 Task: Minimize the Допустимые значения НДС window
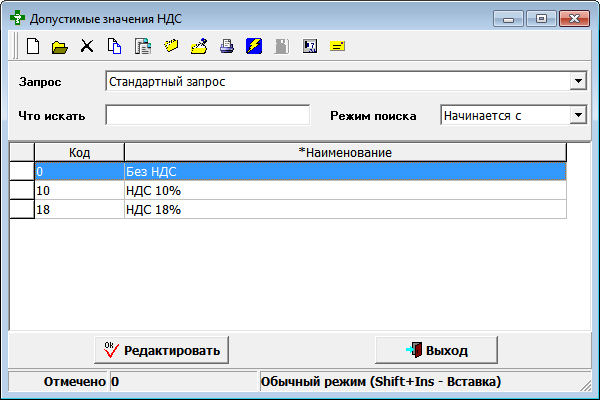[x=508, y=18]
